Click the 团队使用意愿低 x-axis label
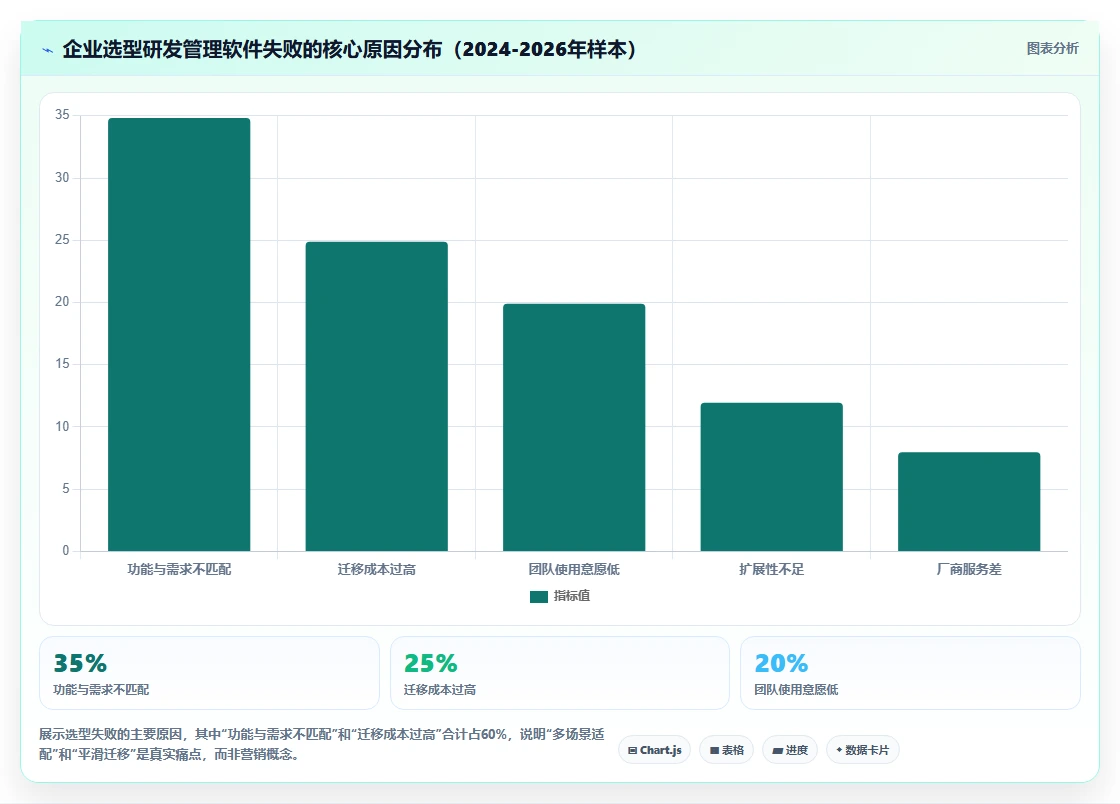Viewport: 1120px width, 804px height. [x=574, y=569]
